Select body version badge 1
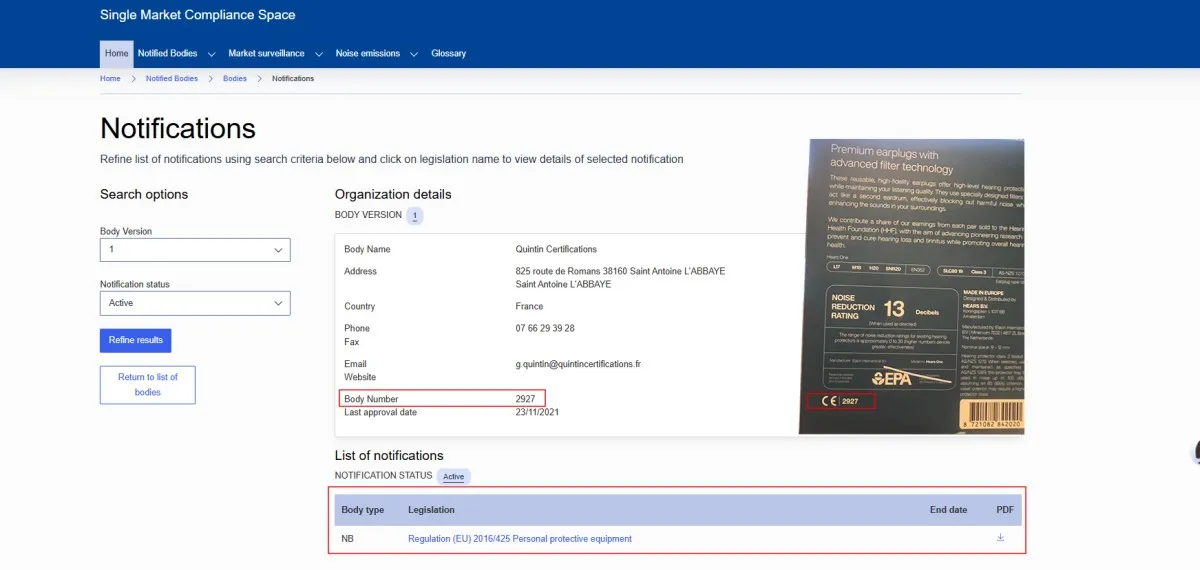This screenshot has height=570, width=1200. 415,216
